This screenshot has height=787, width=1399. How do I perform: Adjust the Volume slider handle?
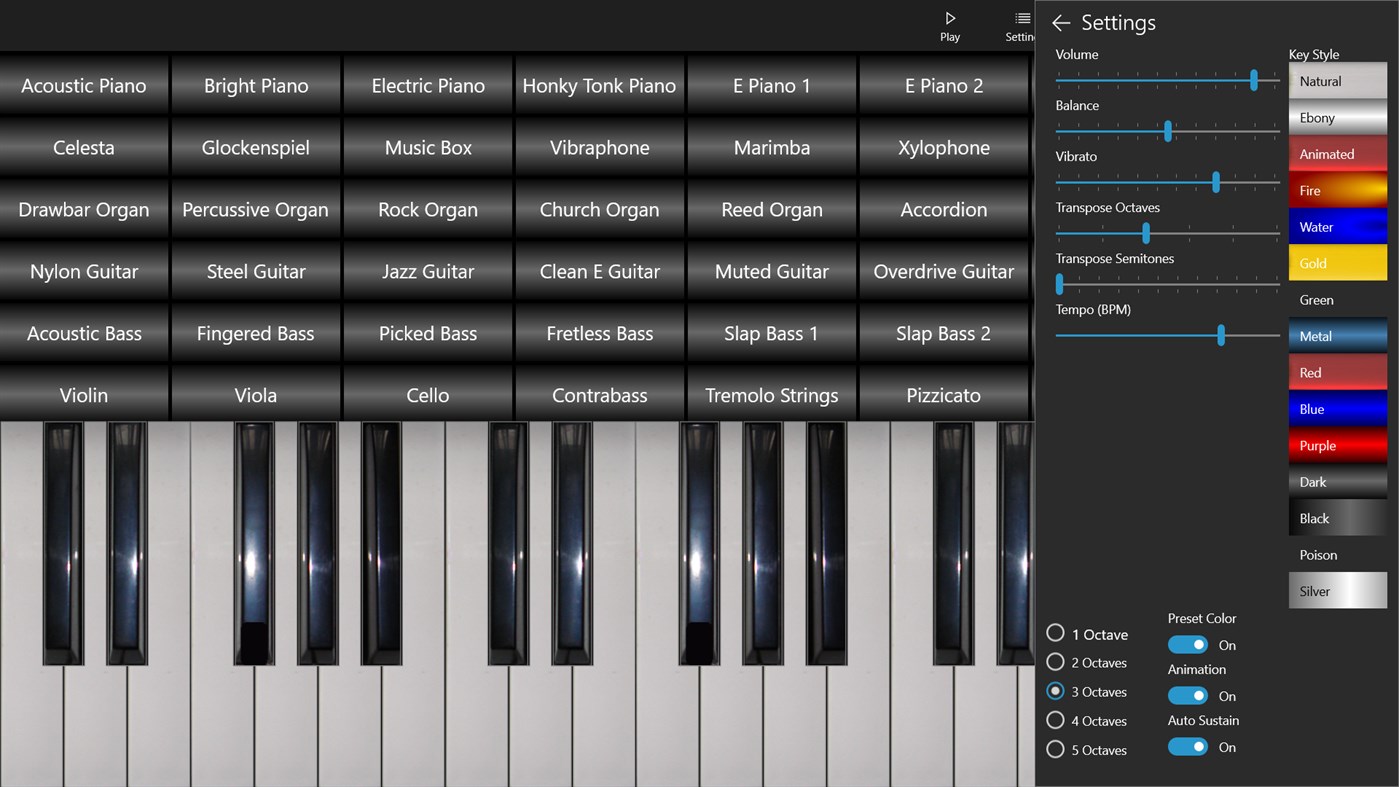(1253, 80)
